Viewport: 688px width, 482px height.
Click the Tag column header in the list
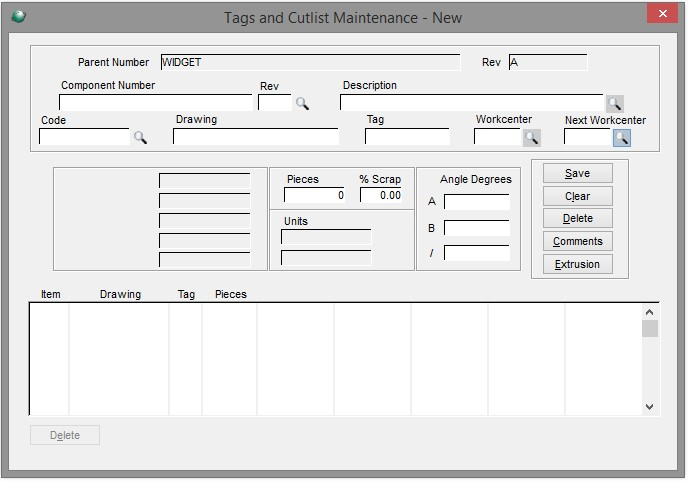click(x=186, y=294)
